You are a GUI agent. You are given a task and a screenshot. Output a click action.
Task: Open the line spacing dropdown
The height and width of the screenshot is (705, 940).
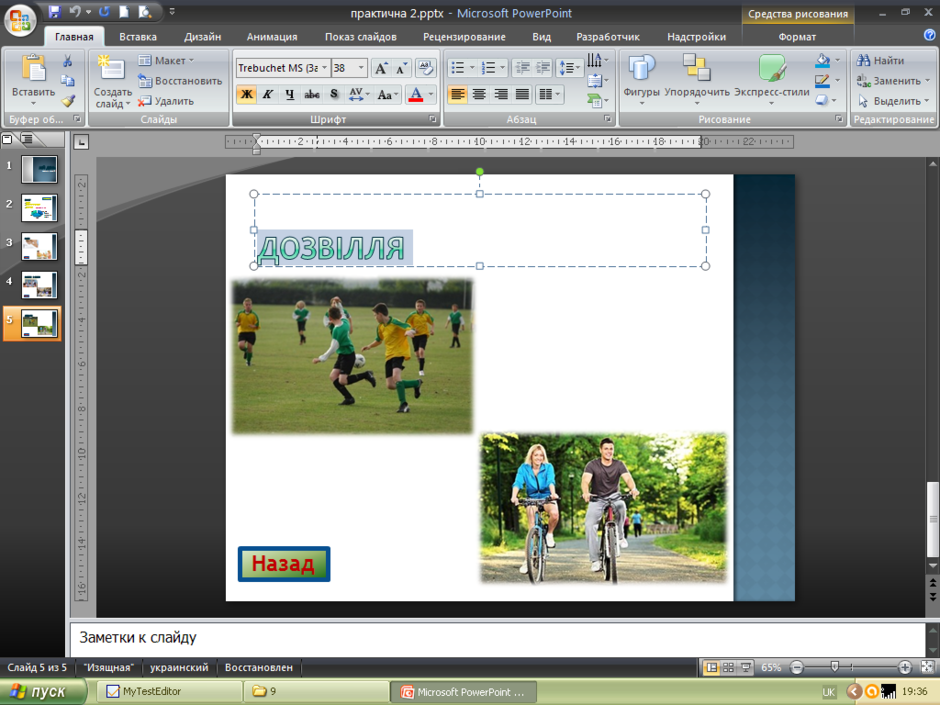(570, 68)
